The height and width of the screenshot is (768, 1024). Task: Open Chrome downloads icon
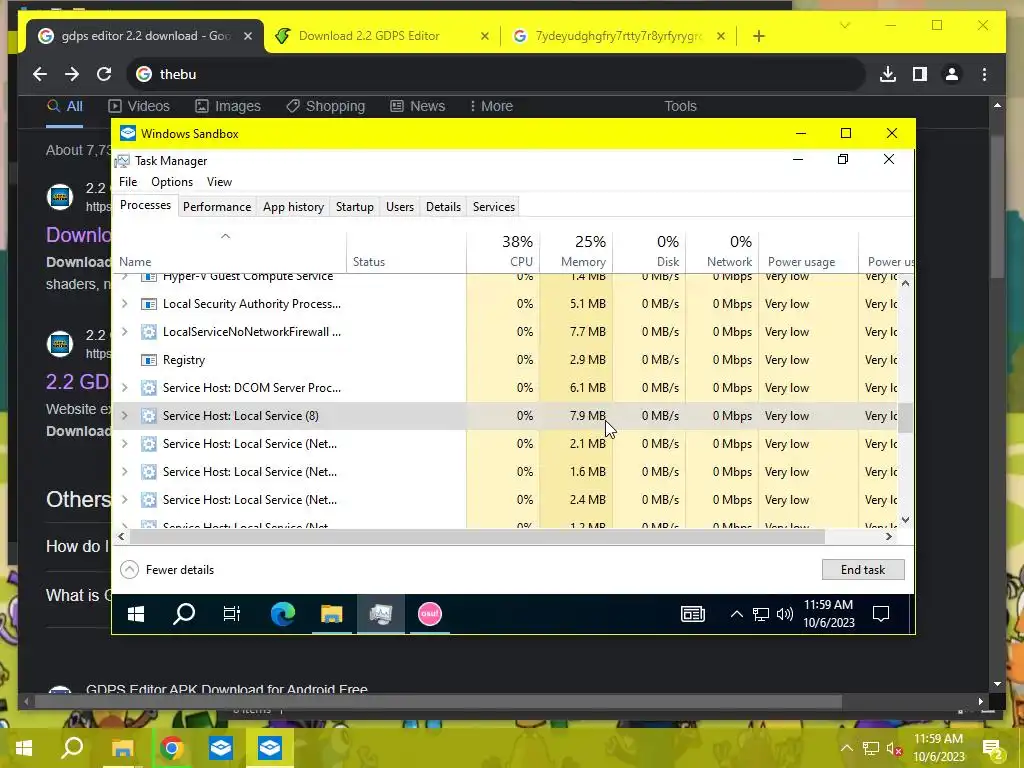(x=888, y=74)
